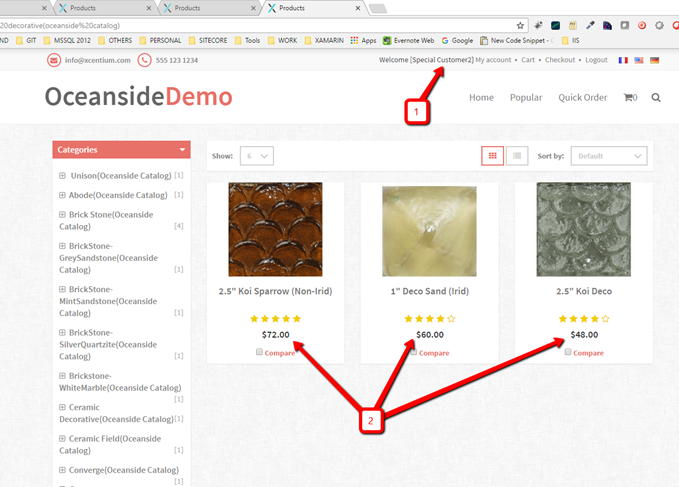Open Quick Order in site navigation
Image resolution: width=679 pixels, height=487 pixels.
click(x=582, y=97)
